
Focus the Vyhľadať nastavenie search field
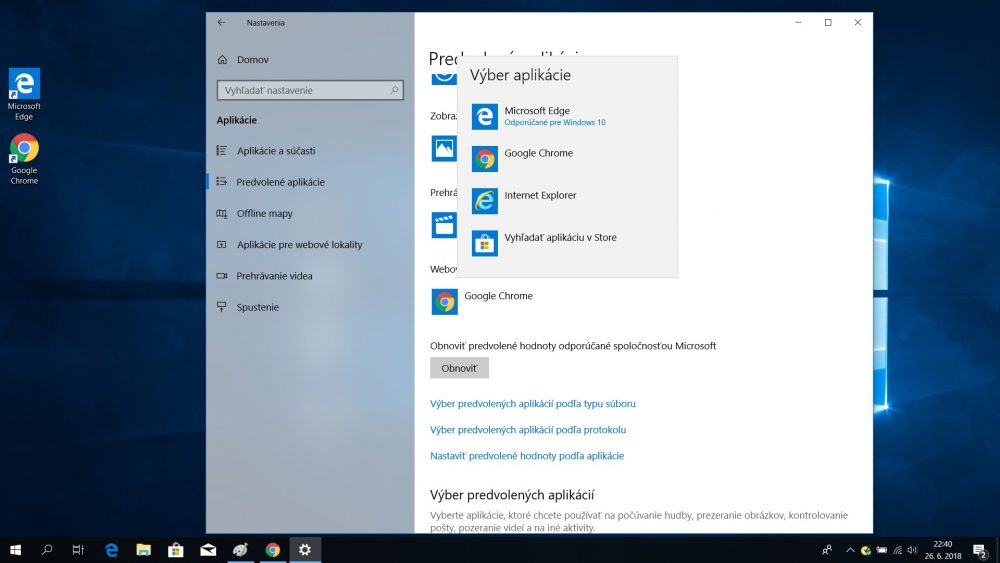pyautogui.click(x=310, y=91)
